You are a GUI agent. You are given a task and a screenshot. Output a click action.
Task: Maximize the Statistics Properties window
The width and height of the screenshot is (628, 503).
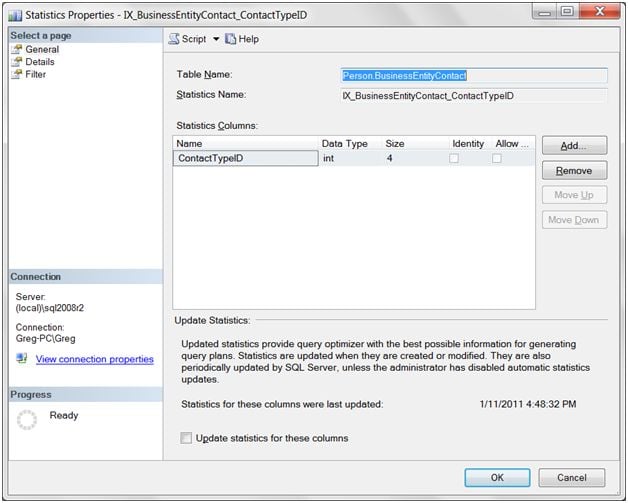coord(567,12)
